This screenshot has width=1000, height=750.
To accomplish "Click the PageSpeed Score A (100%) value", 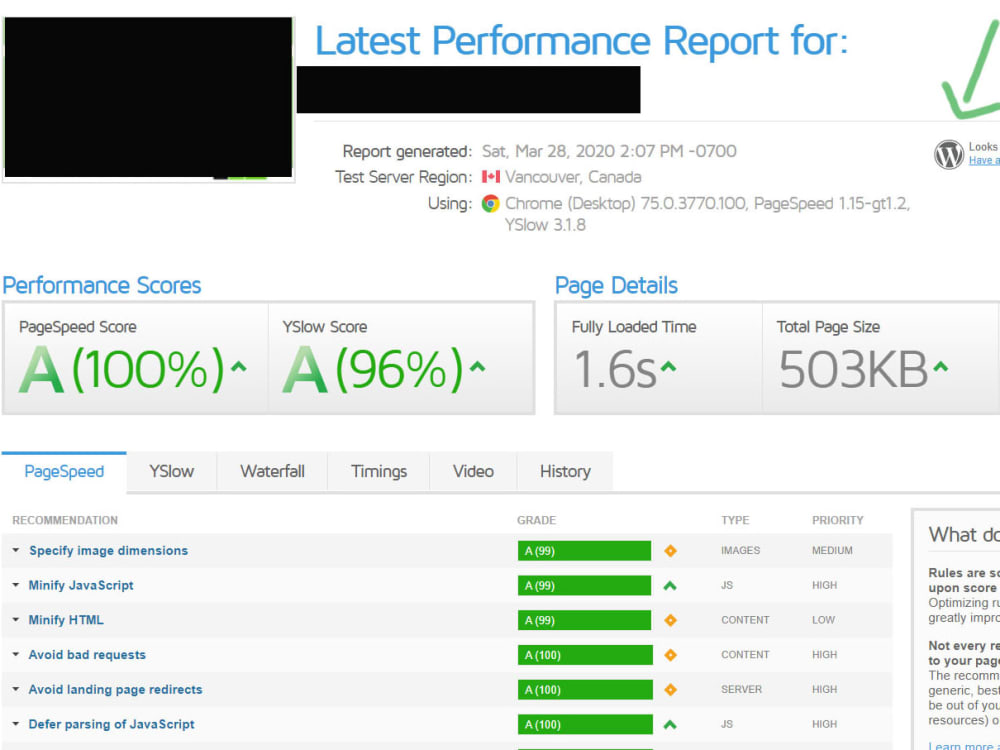I will 122,369.
